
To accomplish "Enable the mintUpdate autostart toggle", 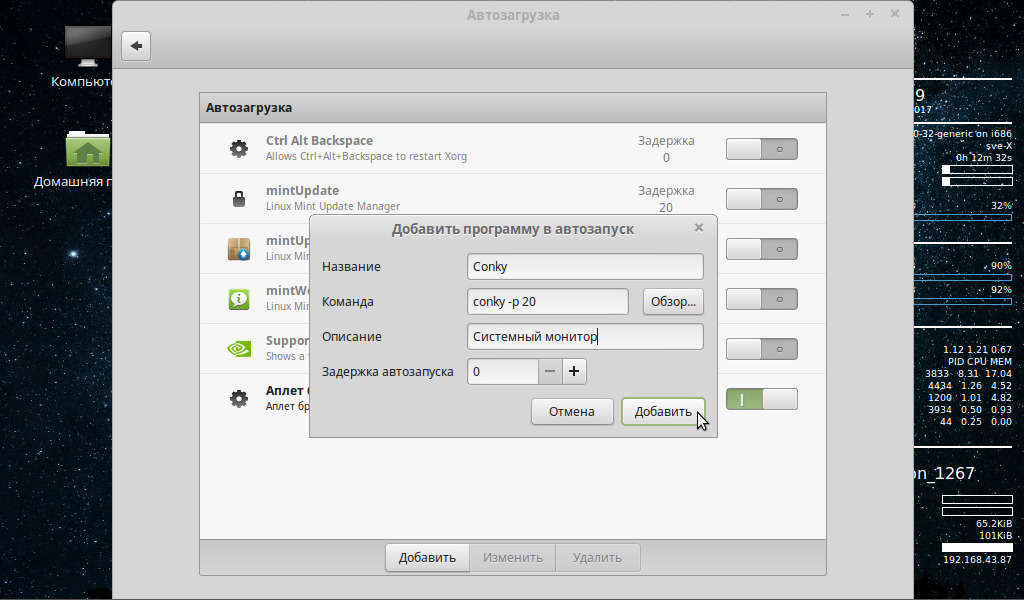I will tap(761, 198).
